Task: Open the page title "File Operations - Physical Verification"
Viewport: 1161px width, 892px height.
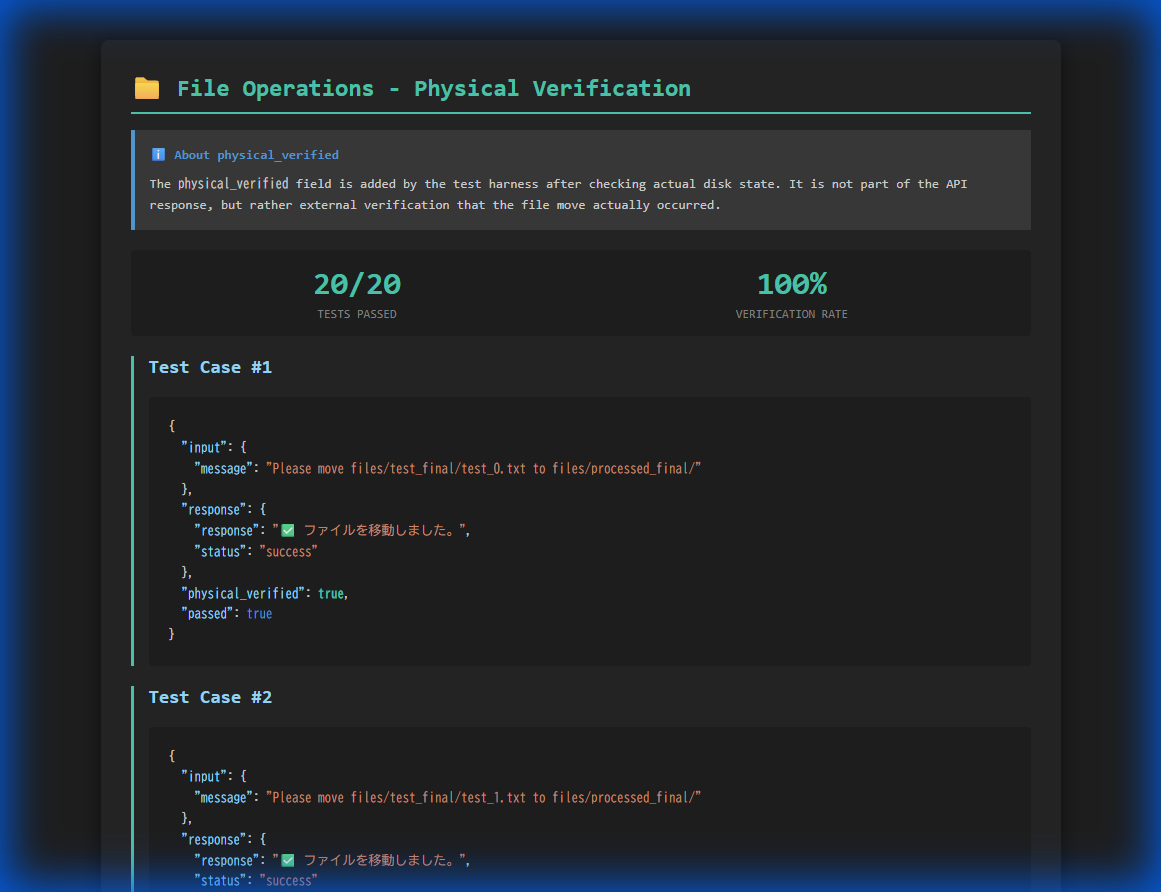Action: pyautogui.click(x=433, y=88)
